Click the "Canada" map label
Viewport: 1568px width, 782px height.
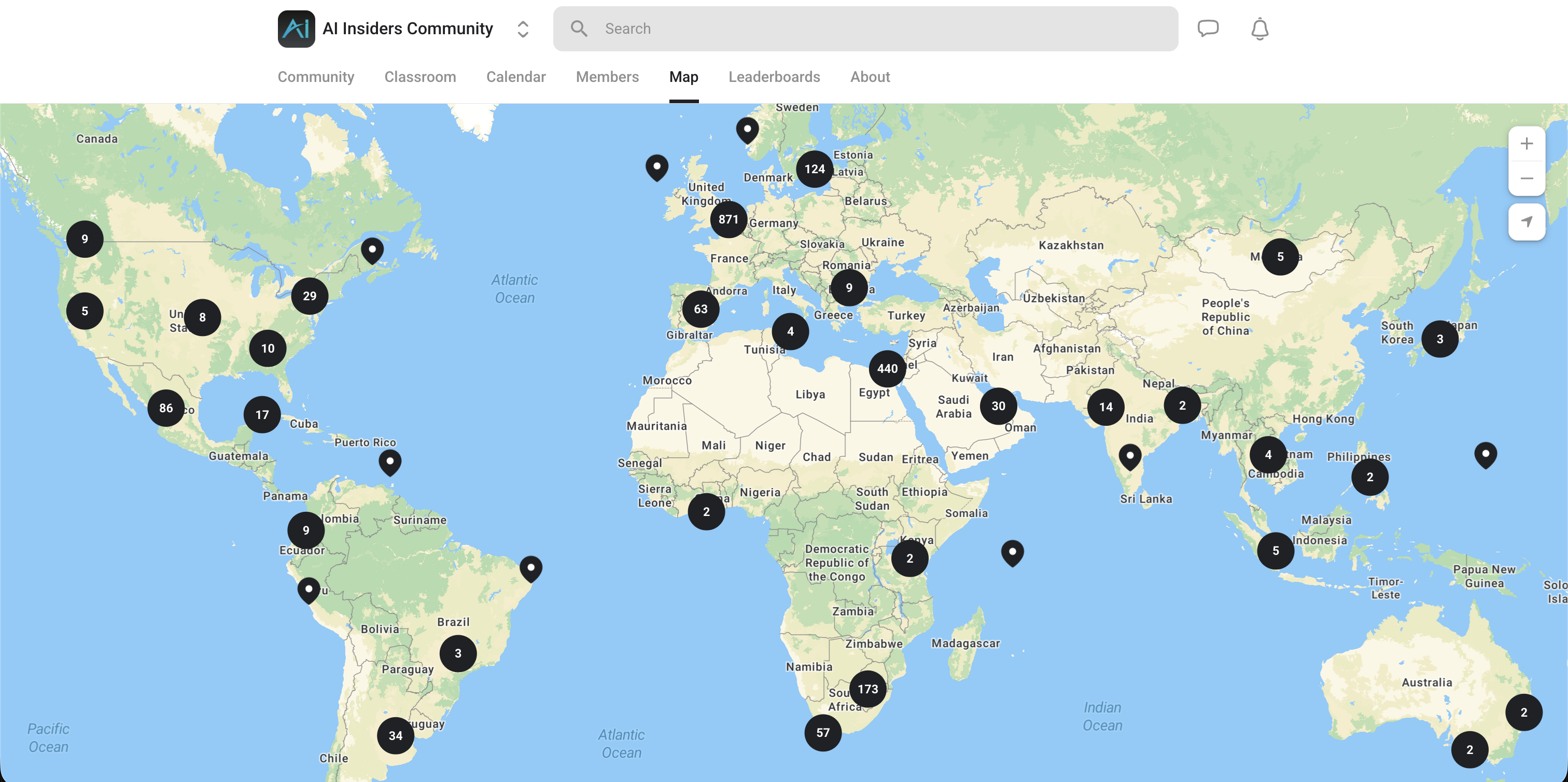[97, 139]
